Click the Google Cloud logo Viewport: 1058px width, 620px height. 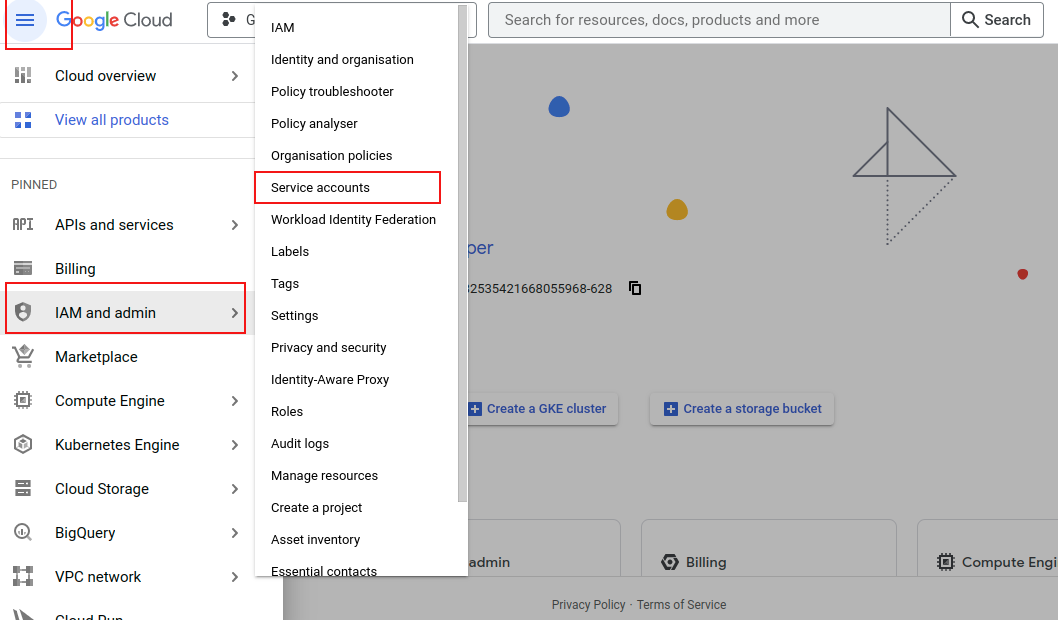coord(114,20)
